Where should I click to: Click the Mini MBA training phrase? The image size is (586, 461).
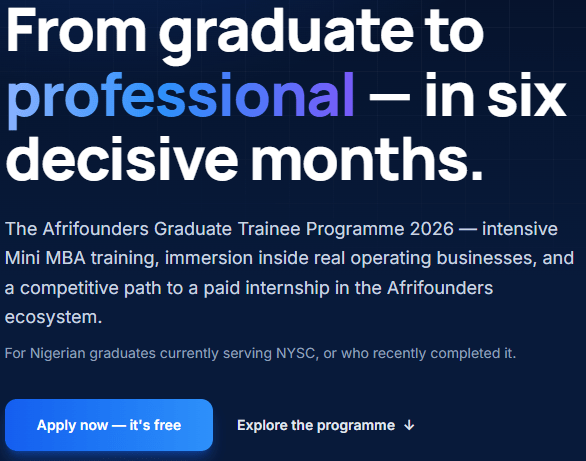click(x=82, y=258)
